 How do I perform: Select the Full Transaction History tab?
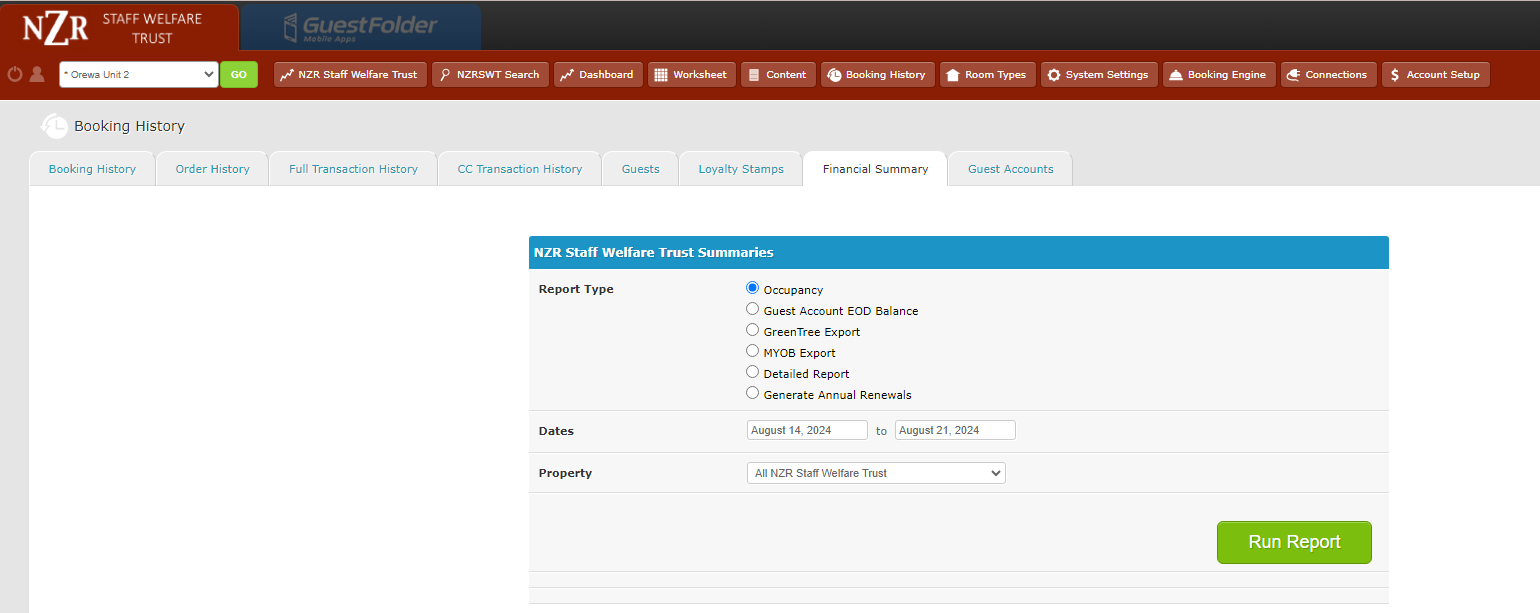pyautogui.click(x=353, y=169)
